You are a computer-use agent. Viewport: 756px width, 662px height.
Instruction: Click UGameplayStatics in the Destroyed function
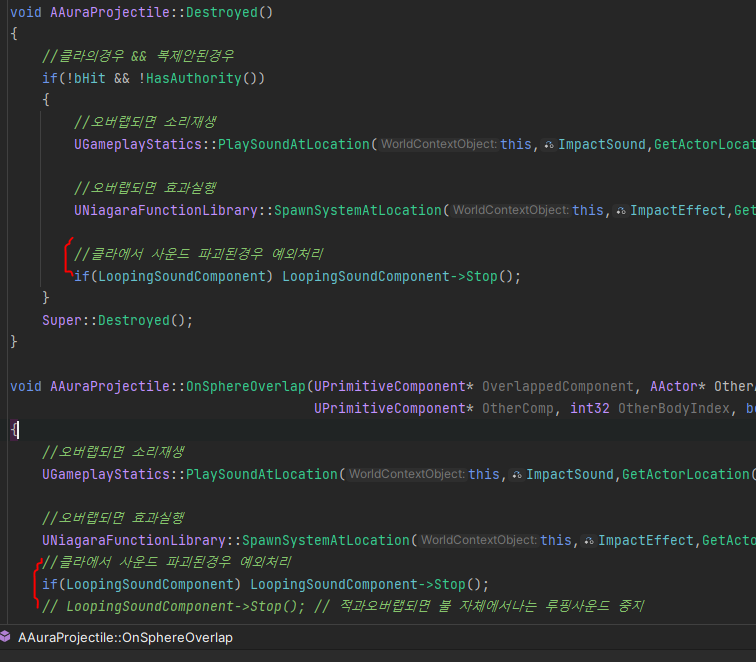[138, 144]
